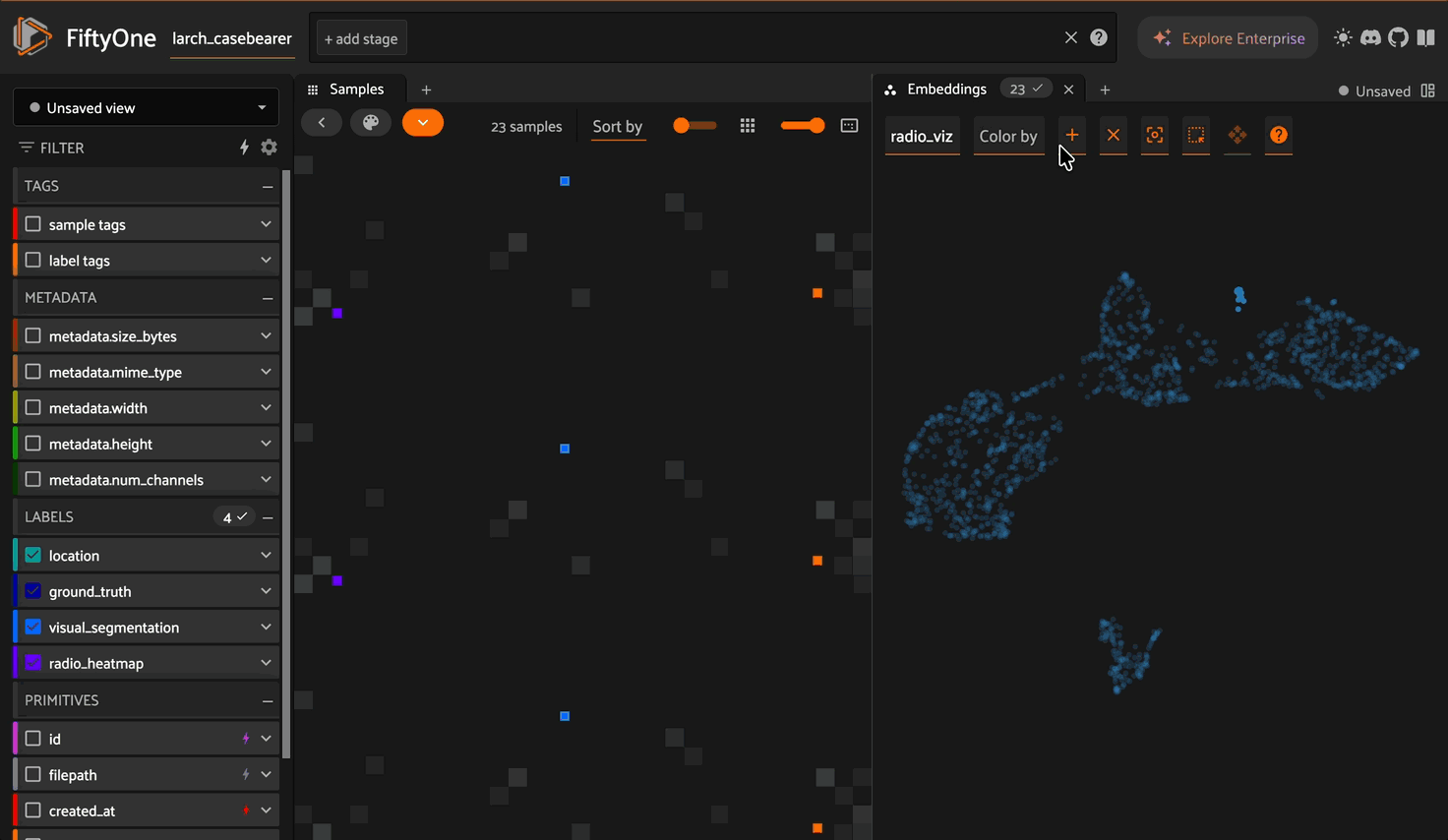Switch to the Samples tab
1448x840 pixels.
[x=355, y=90]
